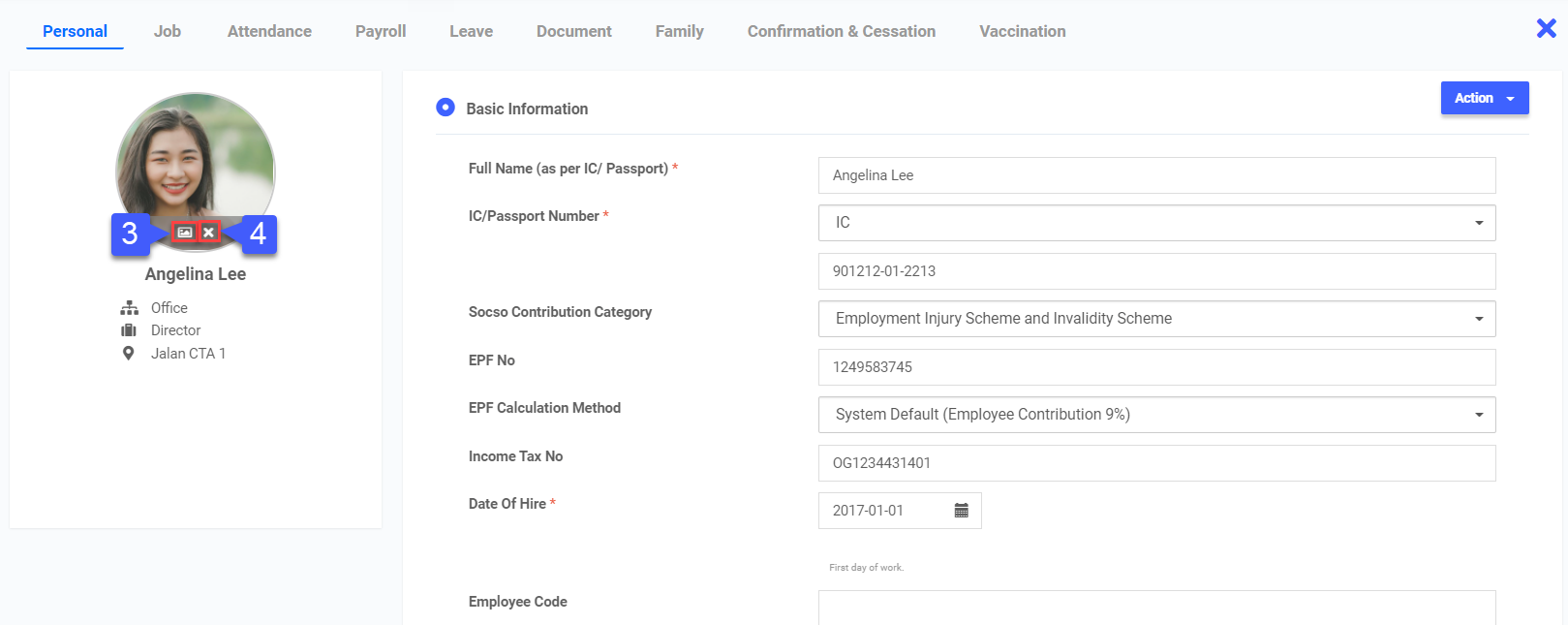The width and height of the screenshot is (1568, 625).
Task: Expand the Socso Contribution Category dropdown
Action: 1156,319
